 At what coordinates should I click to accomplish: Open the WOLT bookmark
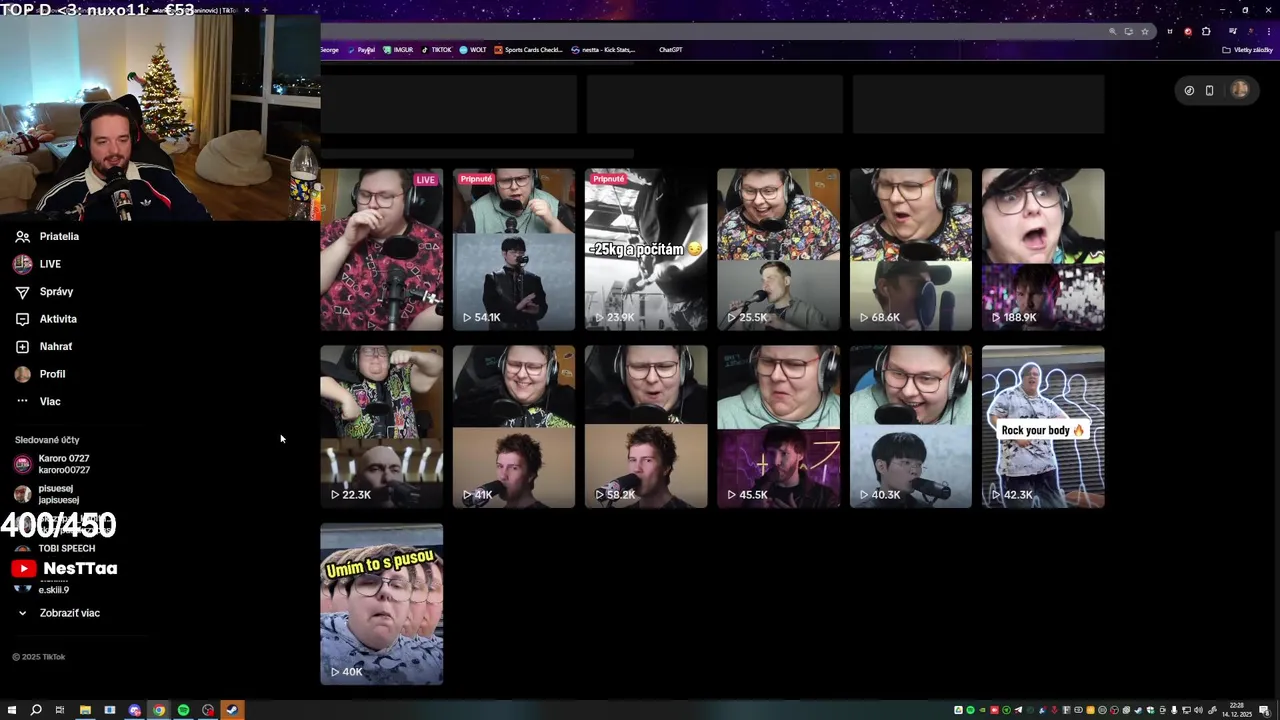[x=473, y=49]
